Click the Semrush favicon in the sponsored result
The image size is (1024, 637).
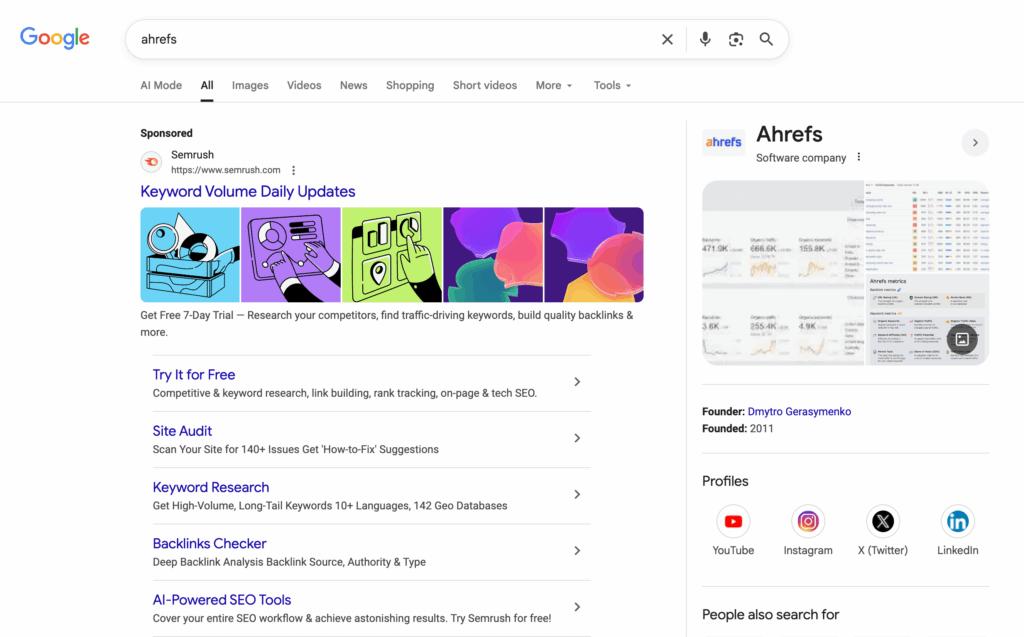tap(151, 162)
